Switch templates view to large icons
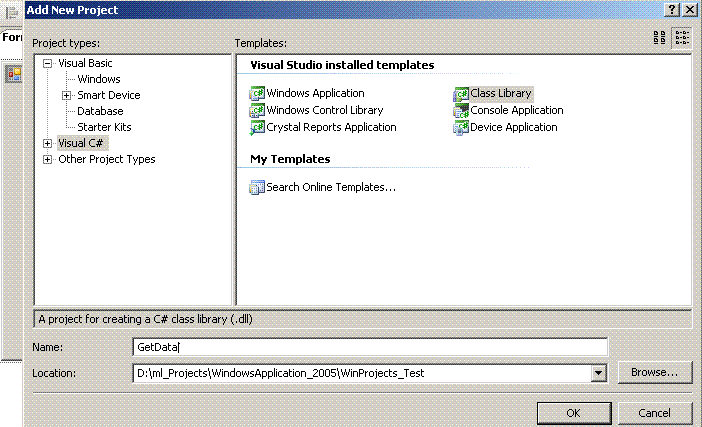Image resolution: width=702 pixels, height=427 pixels. click(659, 38)
